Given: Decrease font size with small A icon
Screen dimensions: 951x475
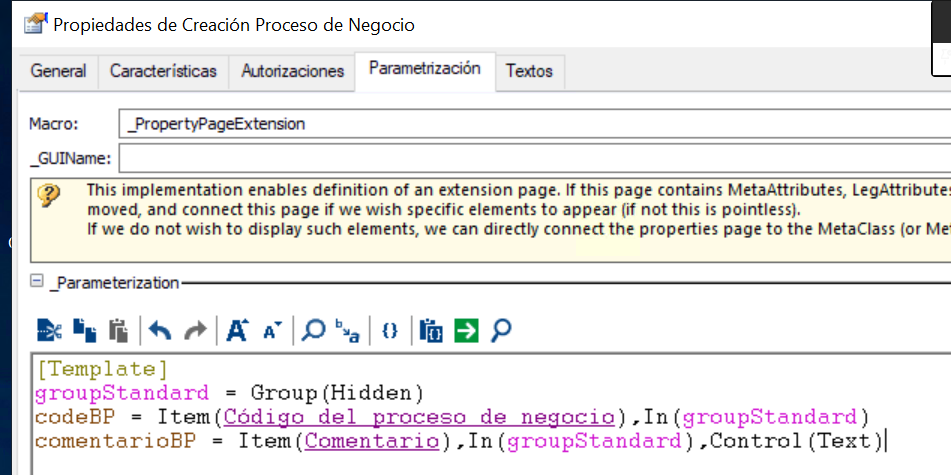Looking at the screenshot, I should pos(272,331).
